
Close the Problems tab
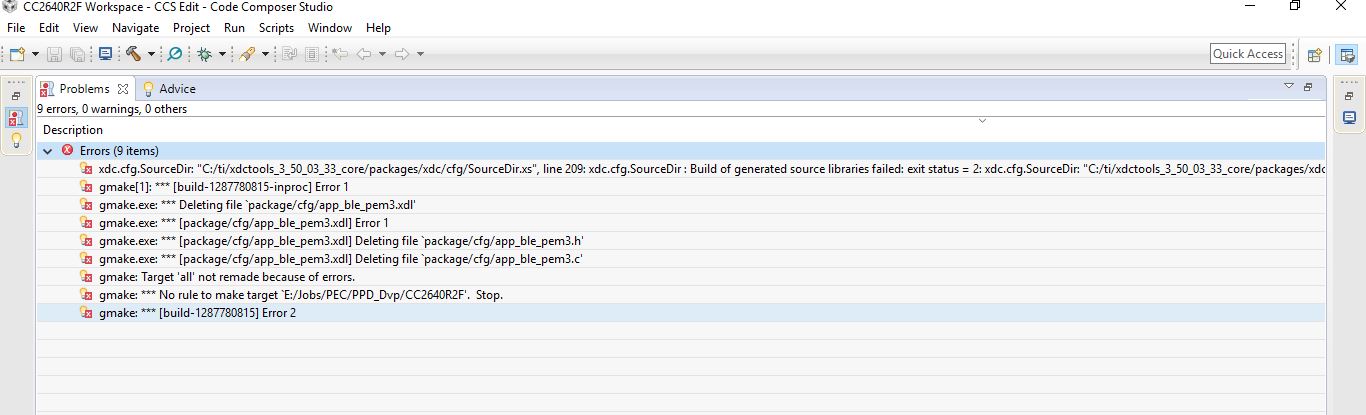pyautogui.click(x=123, y=89)
